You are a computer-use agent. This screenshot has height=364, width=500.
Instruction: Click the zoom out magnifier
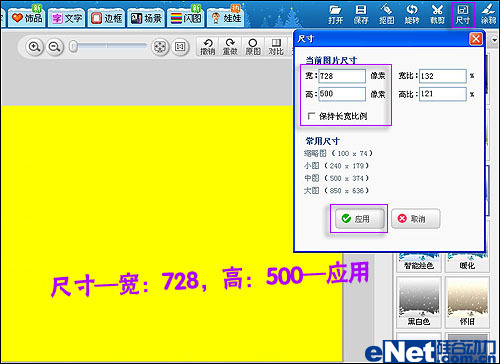click(54, 47)
